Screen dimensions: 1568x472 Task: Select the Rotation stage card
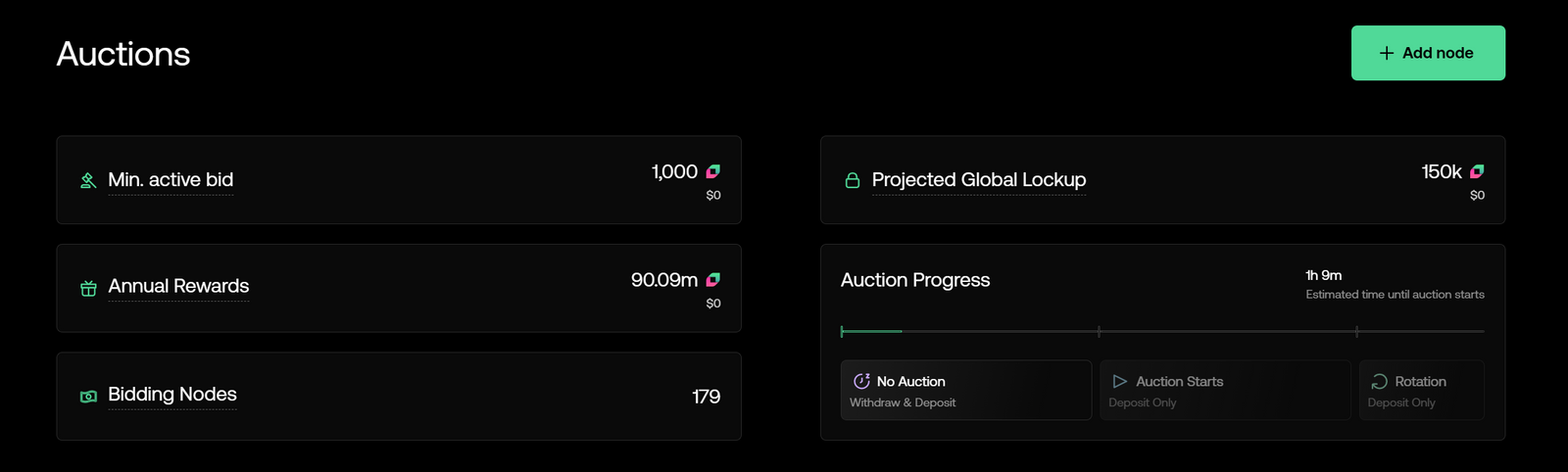1421,390
